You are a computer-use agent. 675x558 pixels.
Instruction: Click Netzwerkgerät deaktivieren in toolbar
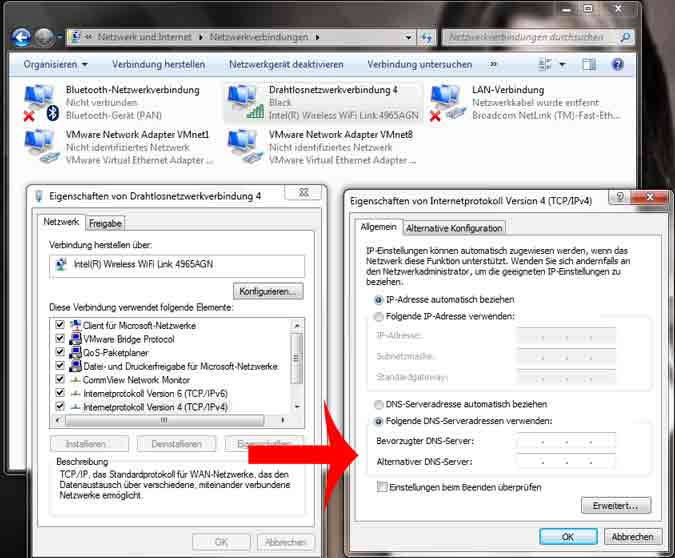click(286, 65)
